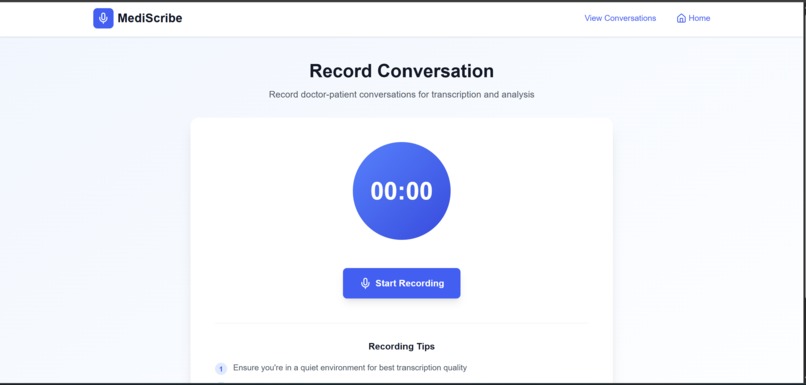Viewport: 806px width, 385px height.
Task: Click the tip number 1 badge
Action: point(221,369)
